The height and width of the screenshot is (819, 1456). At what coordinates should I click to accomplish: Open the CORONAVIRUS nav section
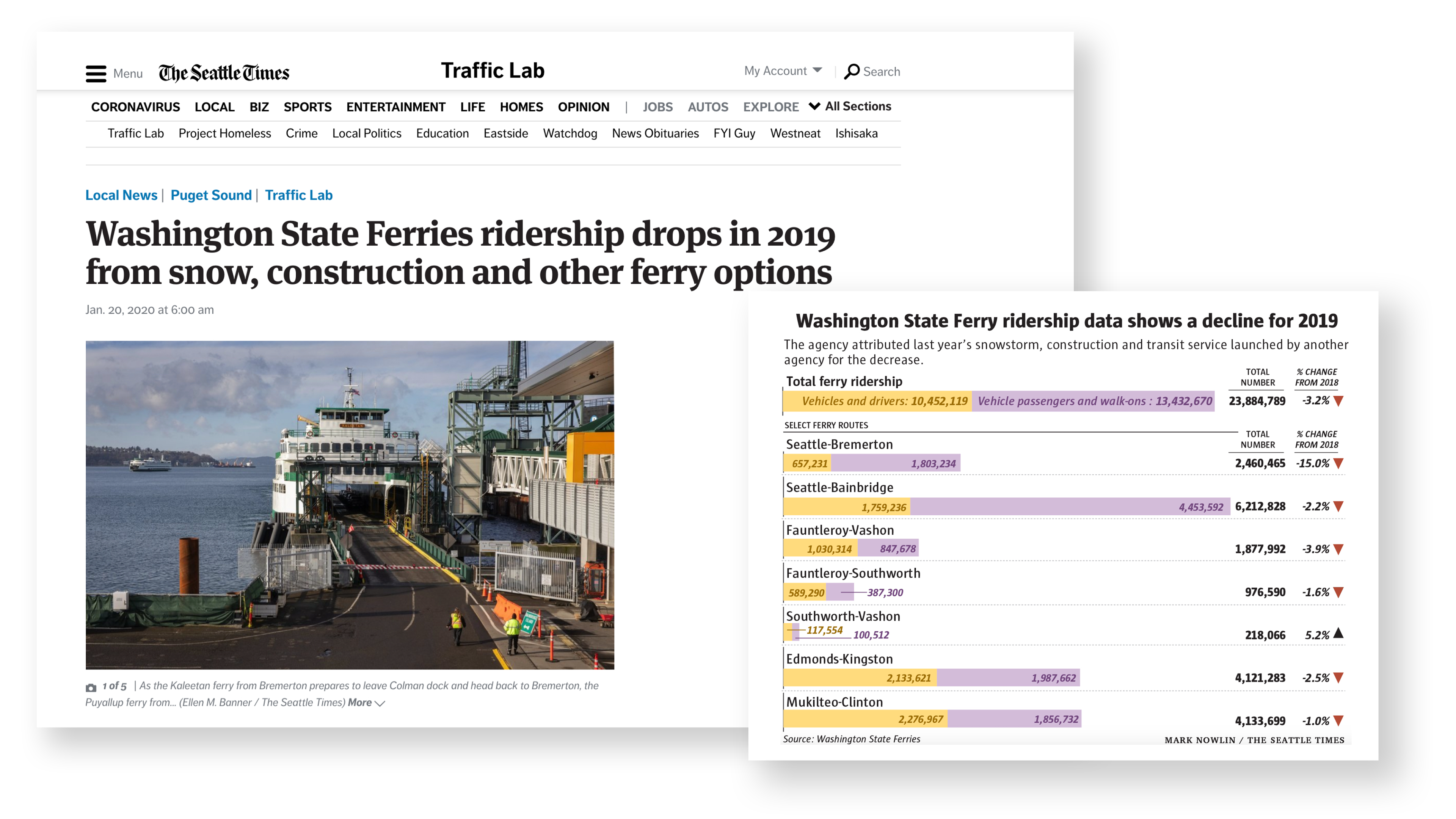(x=135, y=107)
